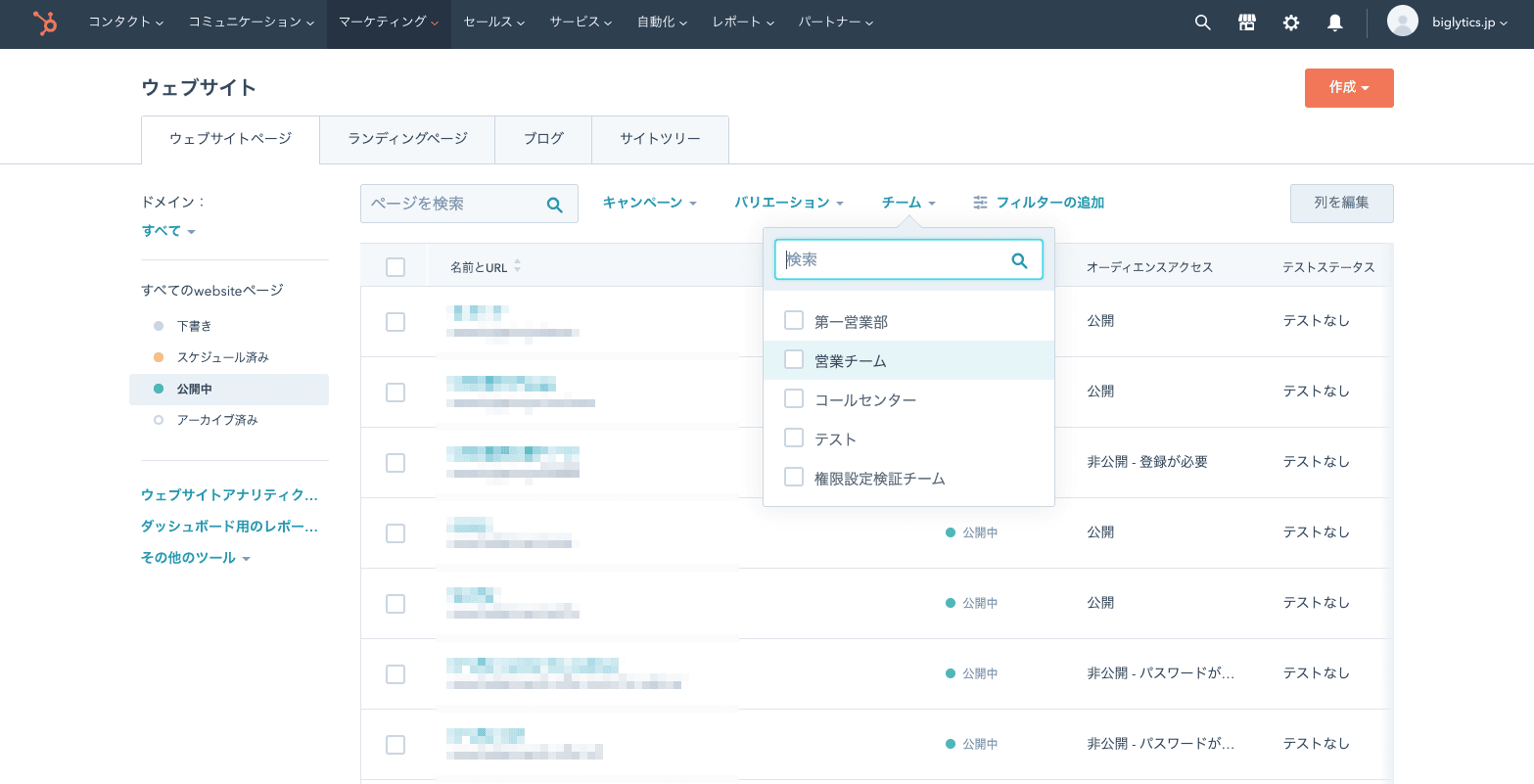Open the セールス menu
Image resolution: width=1534 pixels, height=784 pixels.
pyautogui.click(x=493, y=22)
